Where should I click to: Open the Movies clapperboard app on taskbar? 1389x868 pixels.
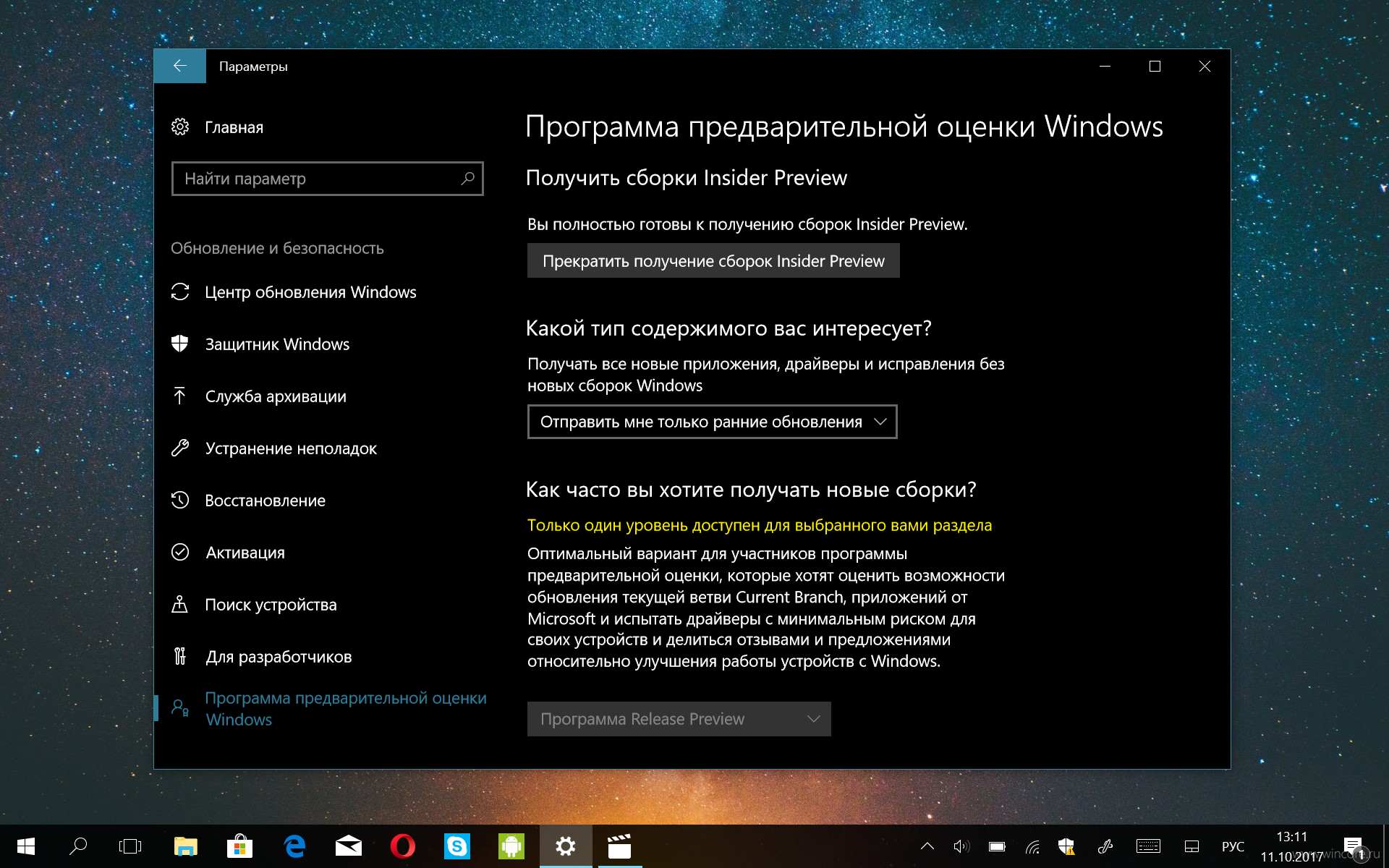click(x=619, y=846)
